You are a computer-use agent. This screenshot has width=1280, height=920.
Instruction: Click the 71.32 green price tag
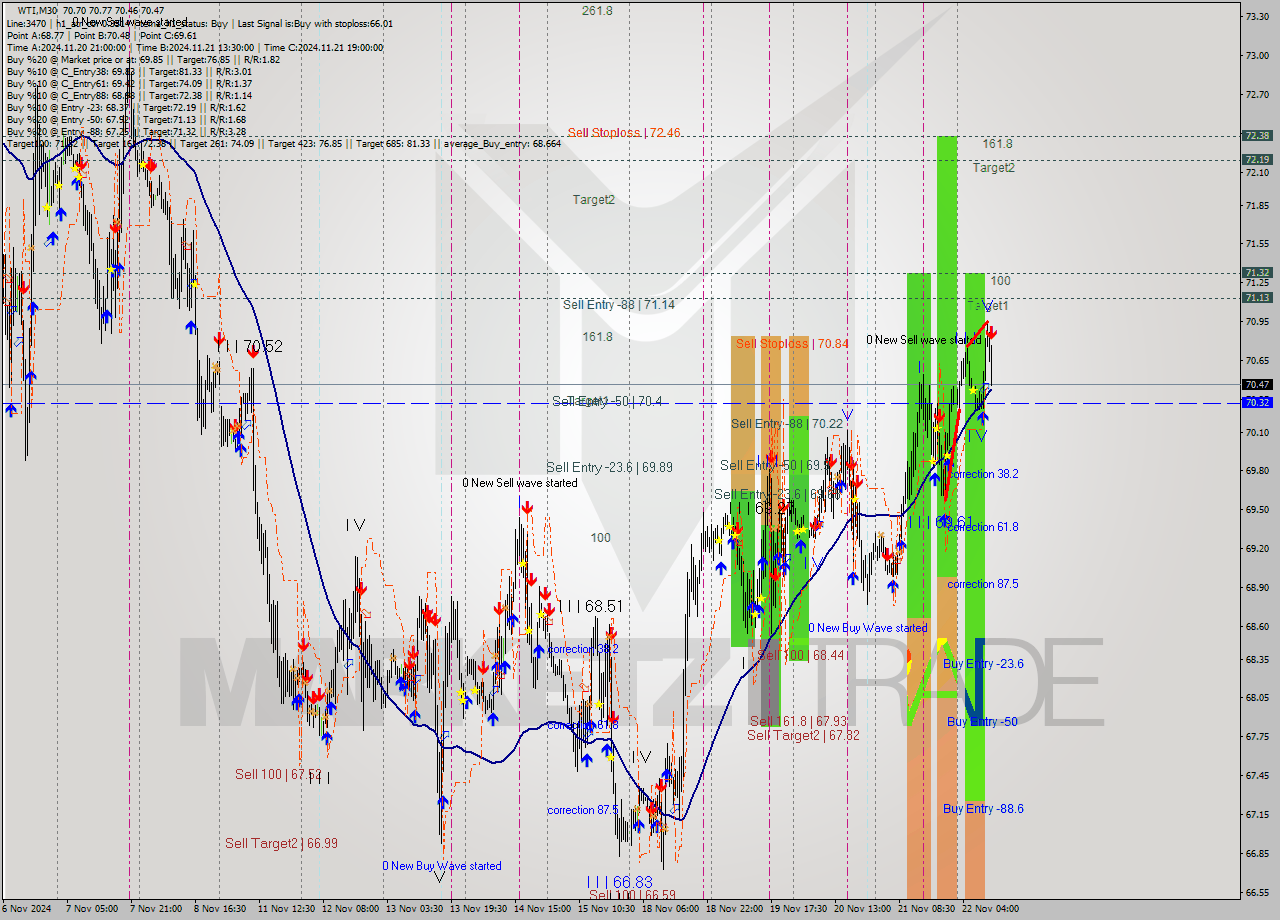(x=1257, y=273)
